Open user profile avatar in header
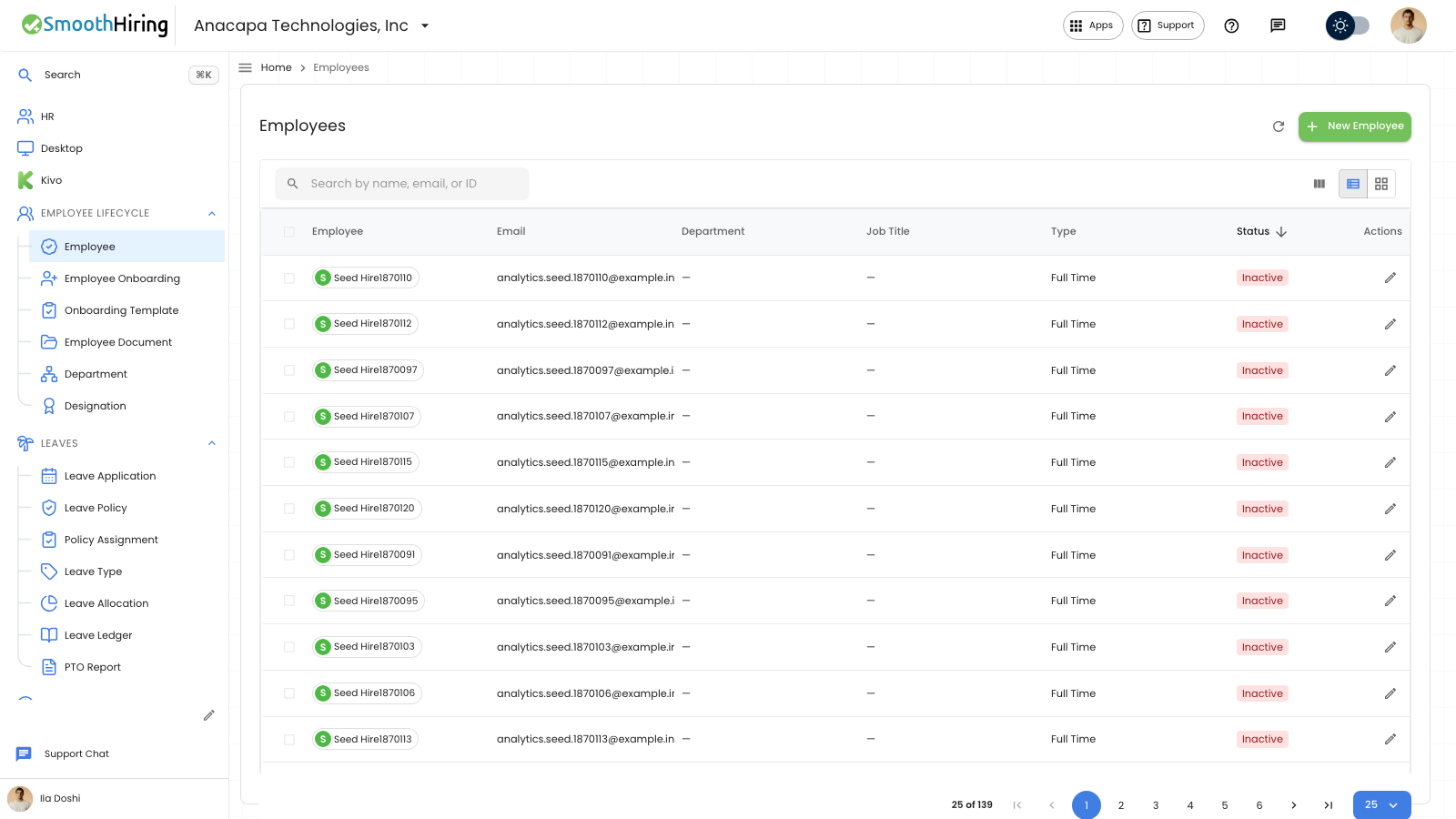1456x819 pixels. [x=1409, y=25]
